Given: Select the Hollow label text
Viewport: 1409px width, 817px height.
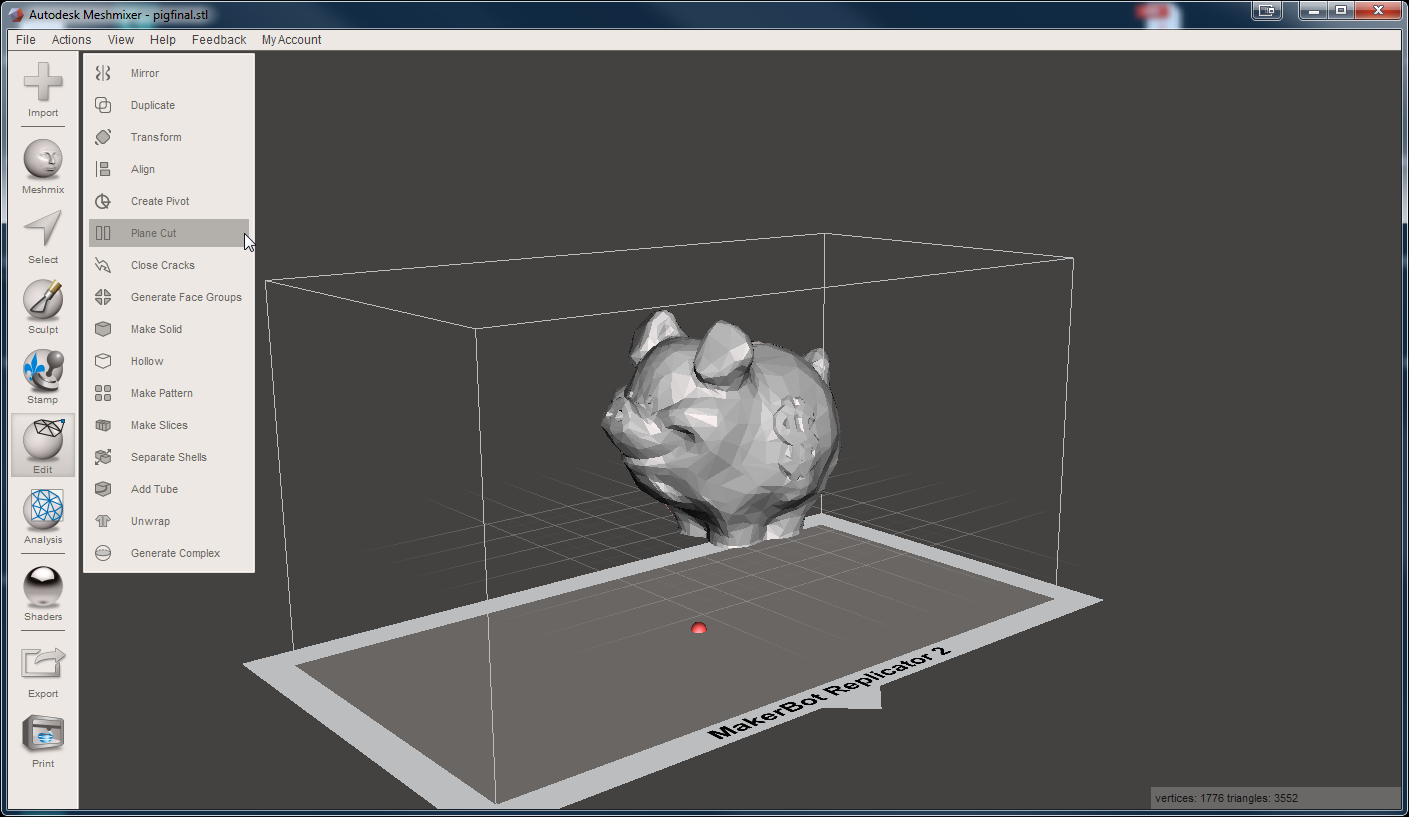Looking at the screenshot, I should tap(147, 361).
